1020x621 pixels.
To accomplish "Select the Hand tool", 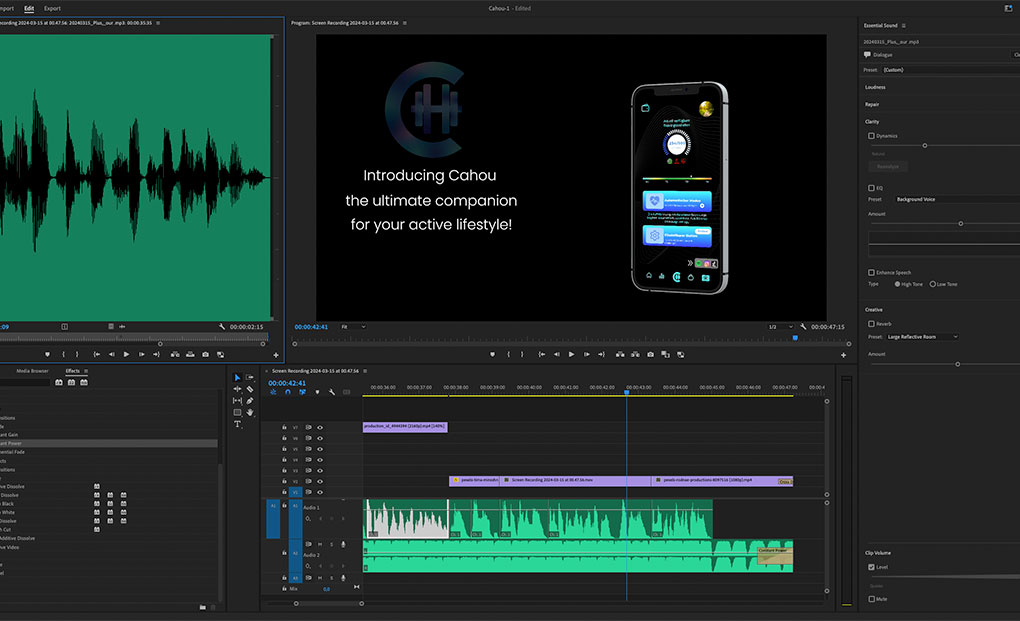I will coord(250,412).
